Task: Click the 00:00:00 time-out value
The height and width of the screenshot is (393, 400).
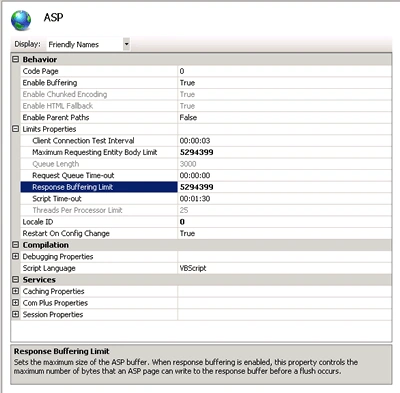Action: click(x=195, y=175)
